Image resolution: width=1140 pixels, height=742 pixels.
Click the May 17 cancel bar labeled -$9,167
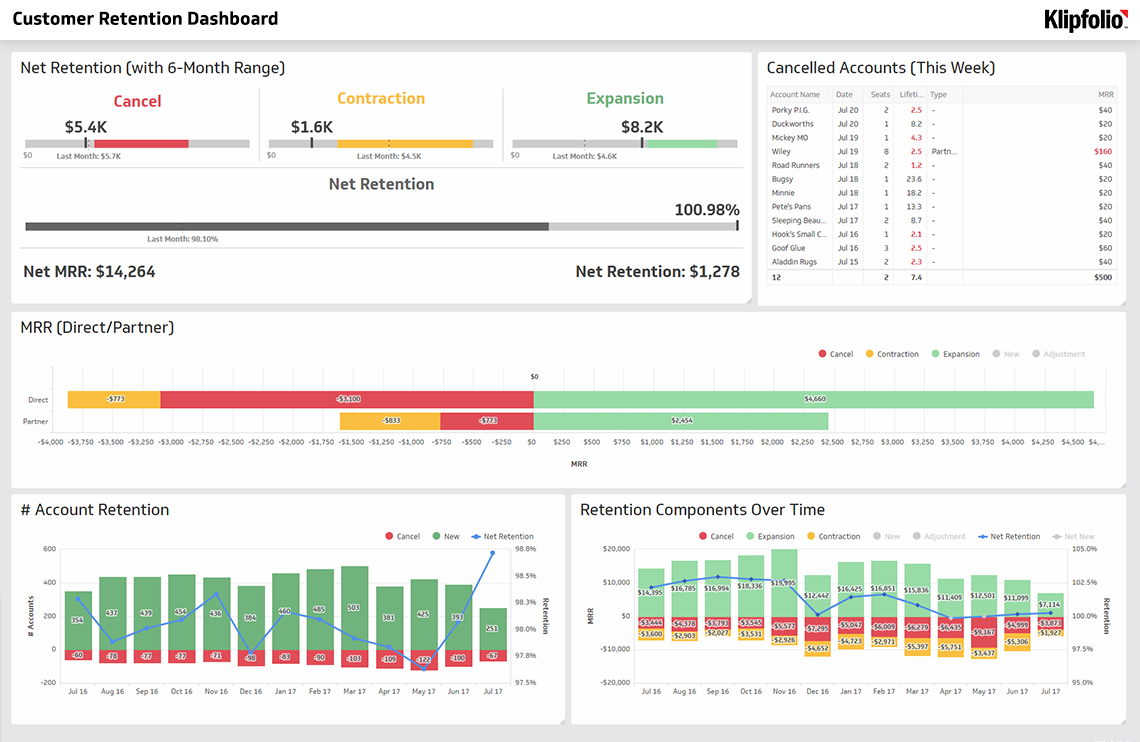(984, 633)
